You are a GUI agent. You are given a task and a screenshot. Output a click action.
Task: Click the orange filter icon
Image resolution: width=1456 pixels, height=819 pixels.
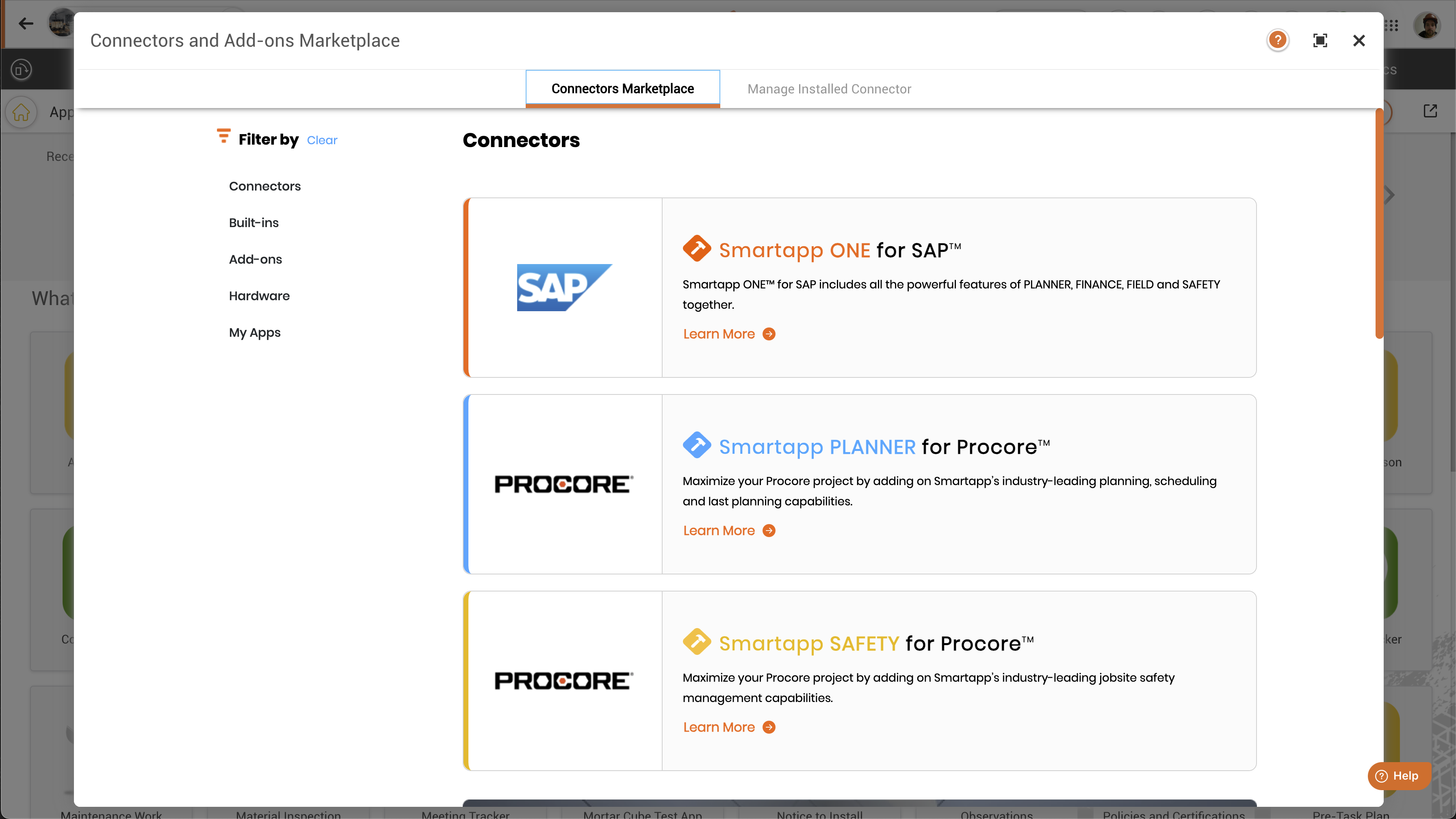tap(224, 136)
